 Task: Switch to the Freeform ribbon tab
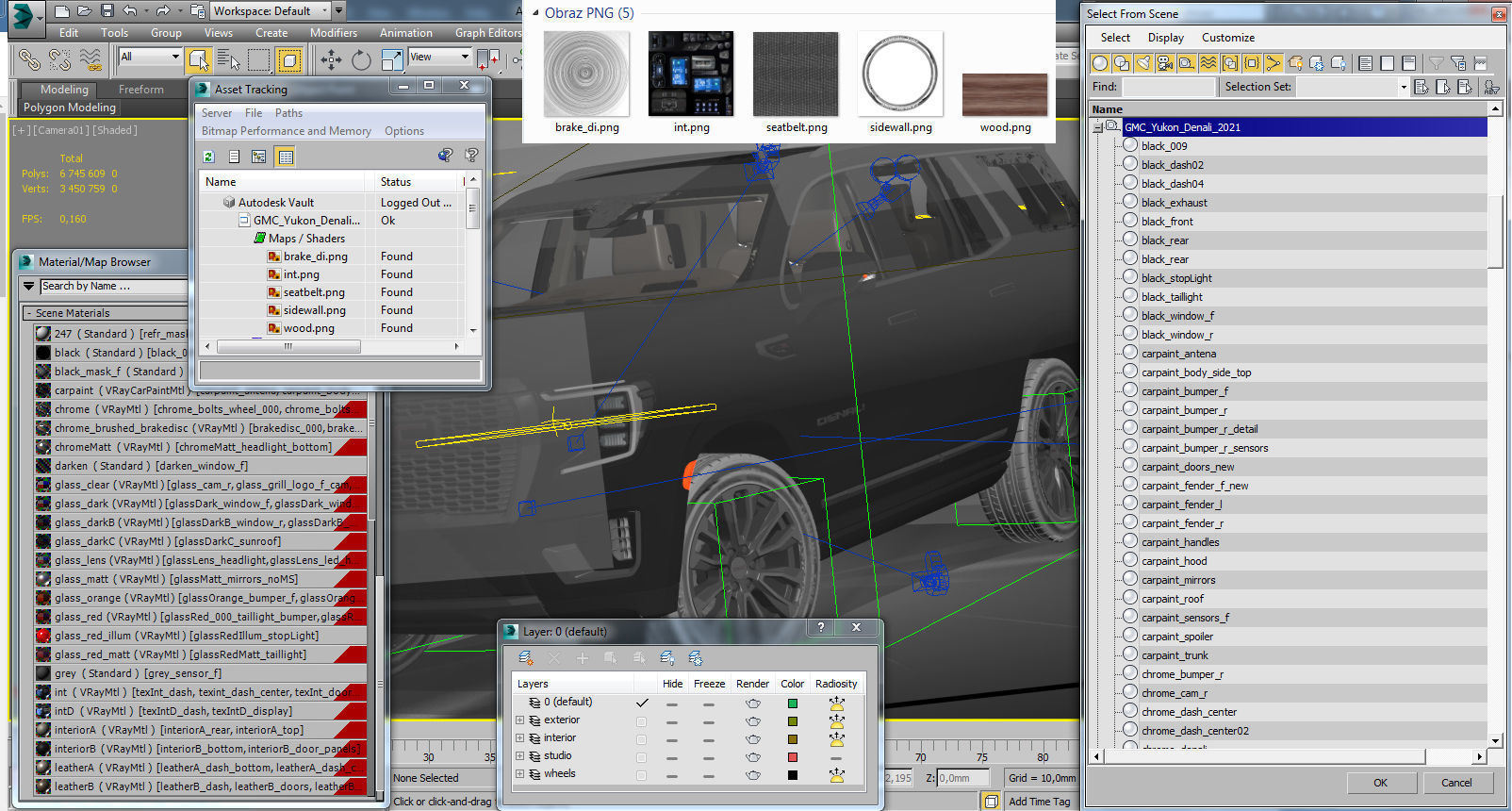tap(141, 90)
